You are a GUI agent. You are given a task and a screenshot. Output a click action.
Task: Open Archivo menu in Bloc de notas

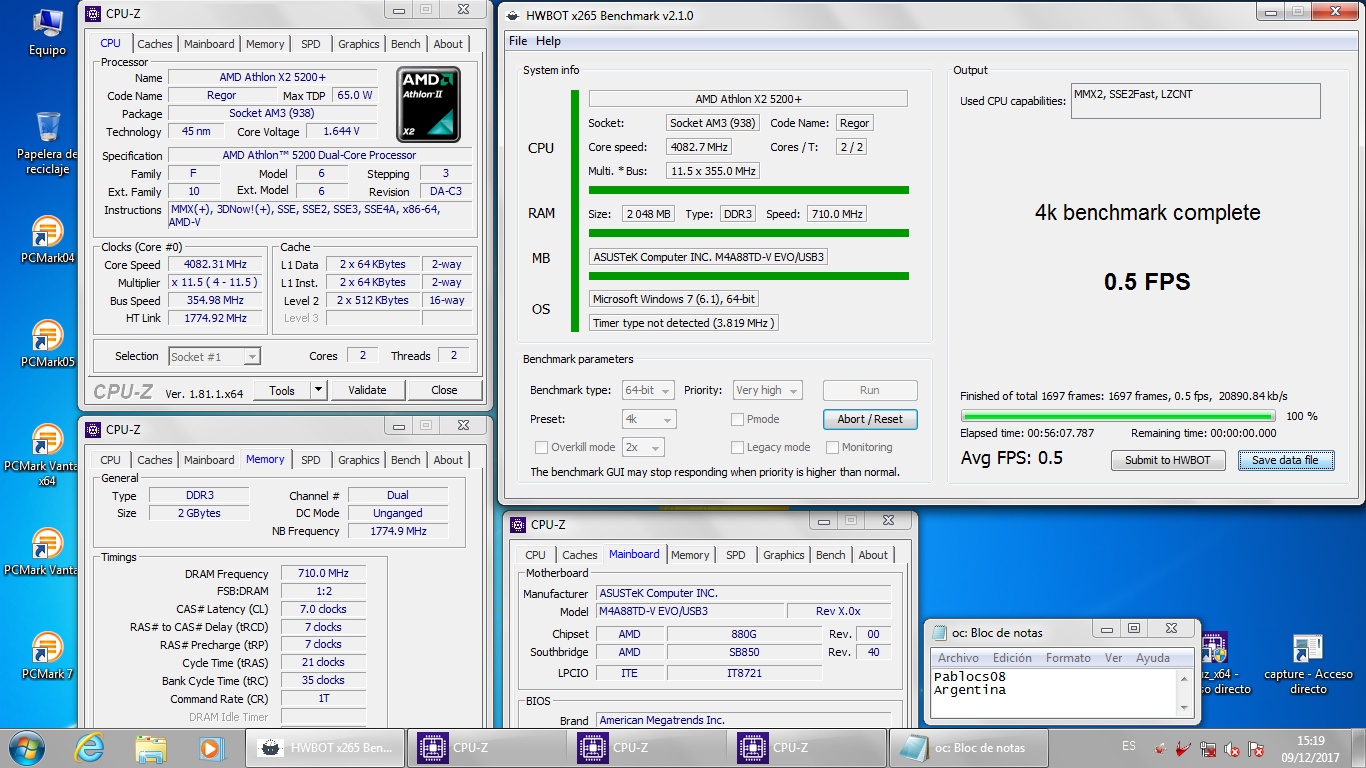point(958,657)
